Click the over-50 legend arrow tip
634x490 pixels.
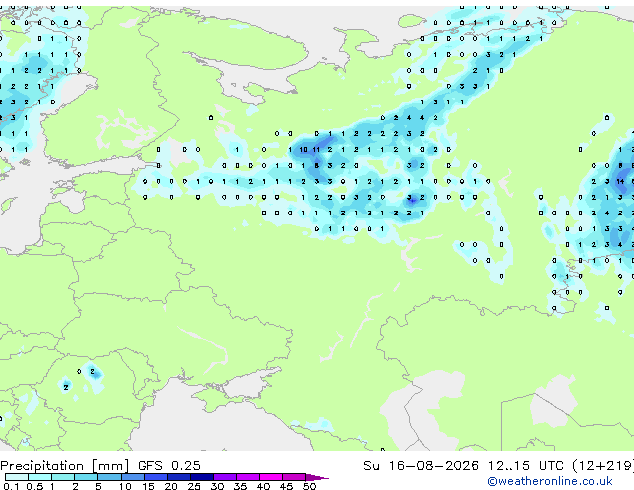(317, 477)
